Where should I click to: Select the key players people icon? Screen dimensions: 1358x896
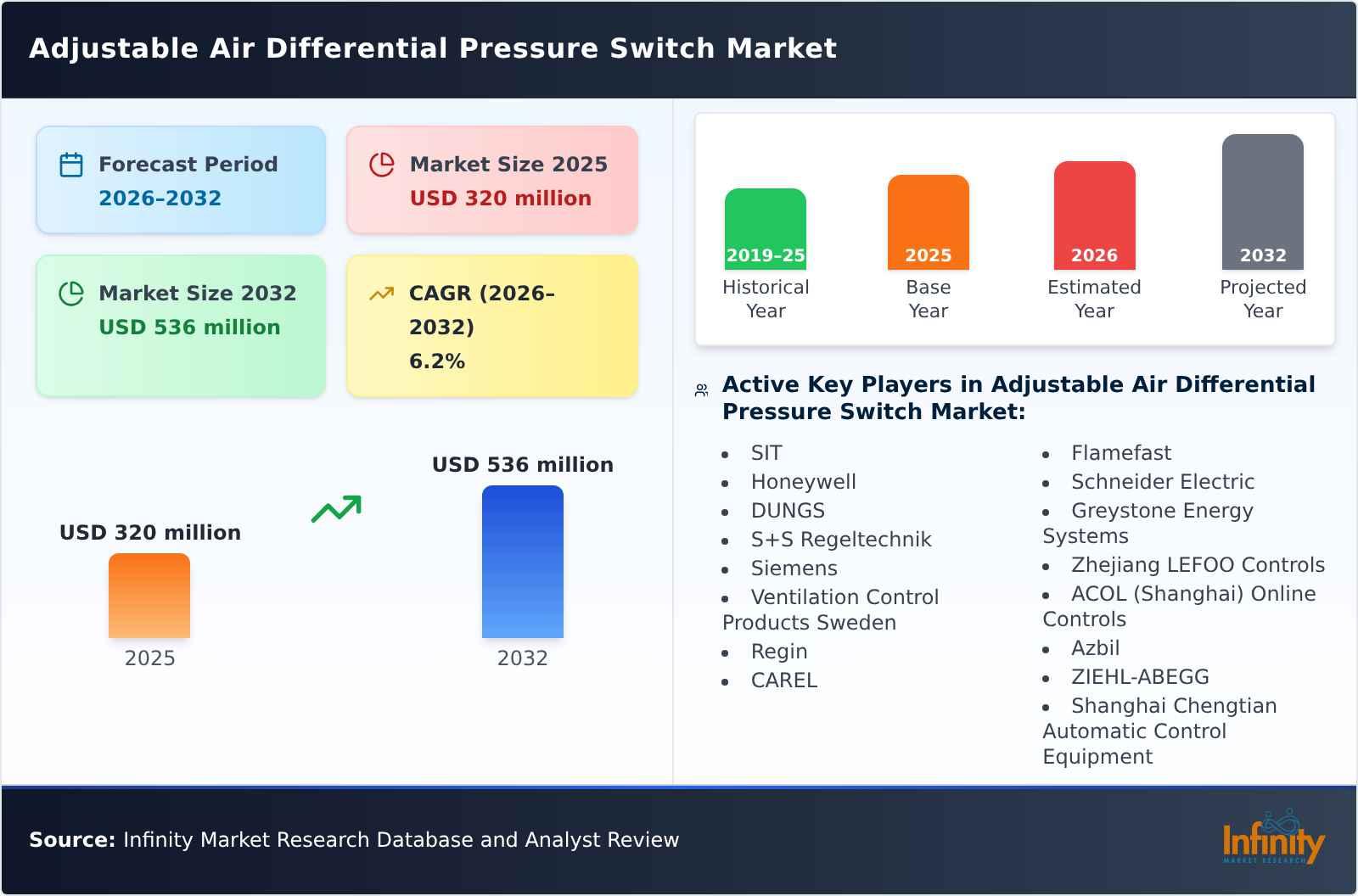coord(699,388)
